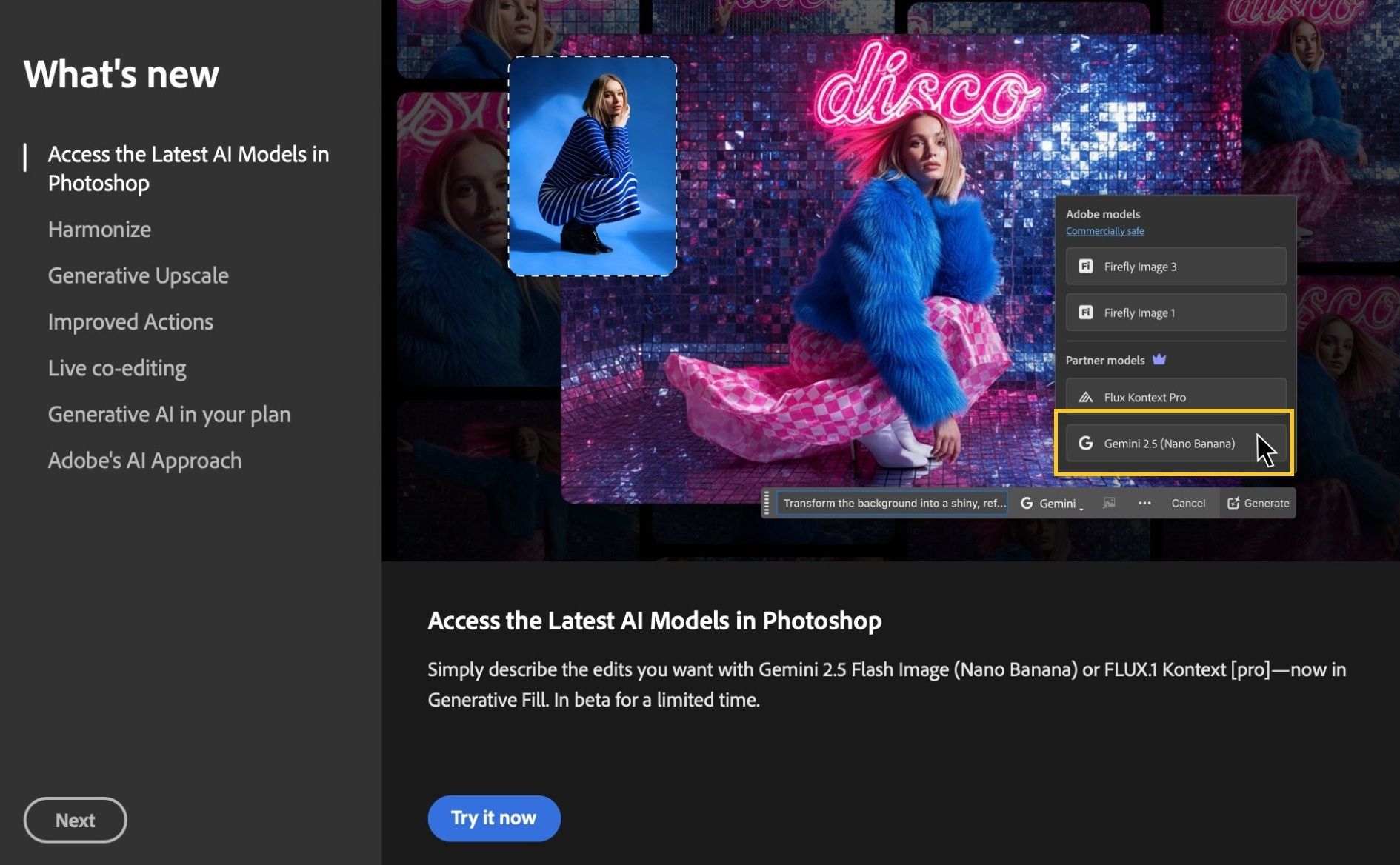Choose the Firefly Image 1 model

(x=1176, y=312)
